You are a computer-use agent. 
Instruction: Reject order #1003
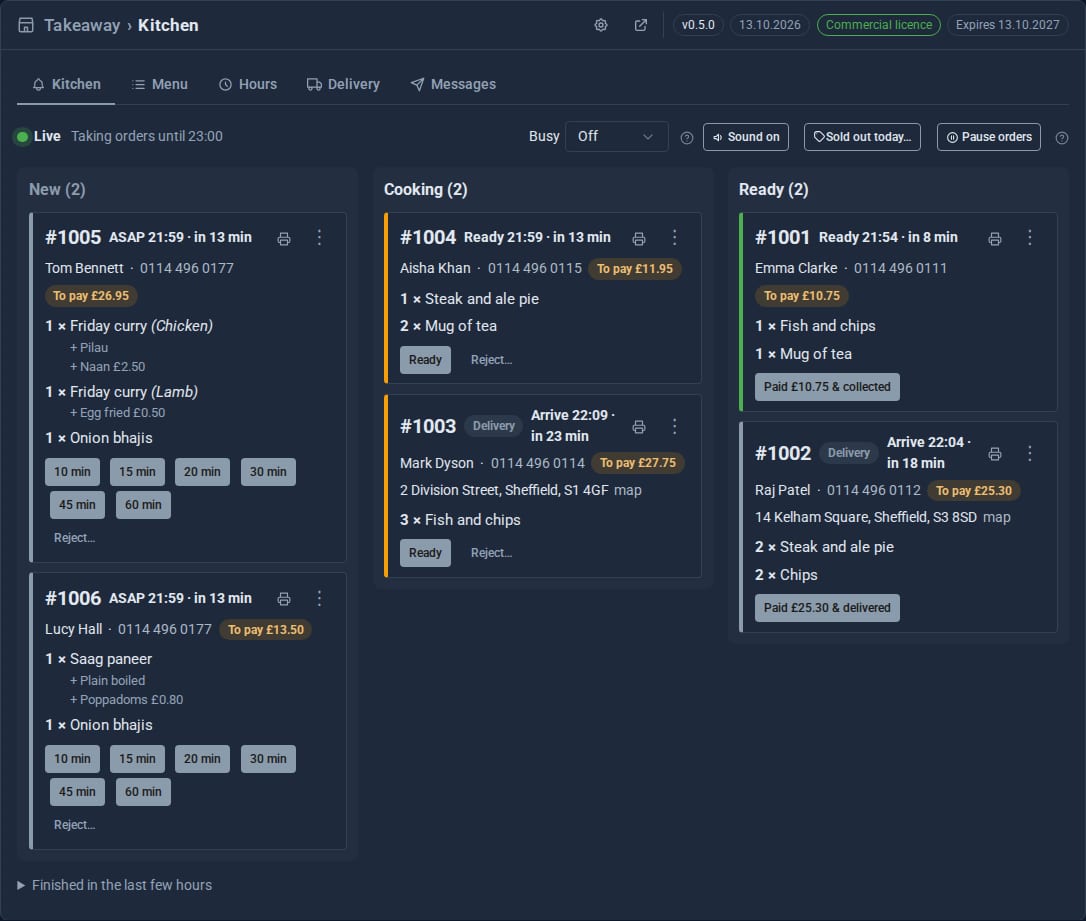point(492,553)
